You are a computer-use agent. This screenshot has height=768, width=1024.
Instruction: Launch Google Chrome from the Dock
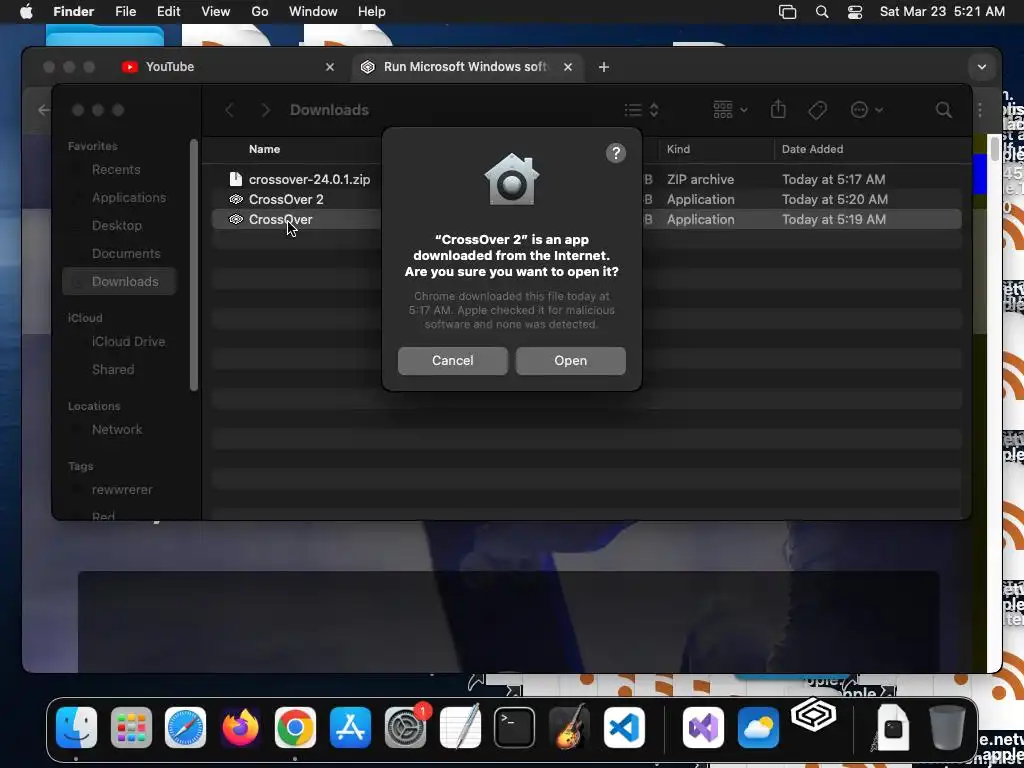(x=295, y=727)
